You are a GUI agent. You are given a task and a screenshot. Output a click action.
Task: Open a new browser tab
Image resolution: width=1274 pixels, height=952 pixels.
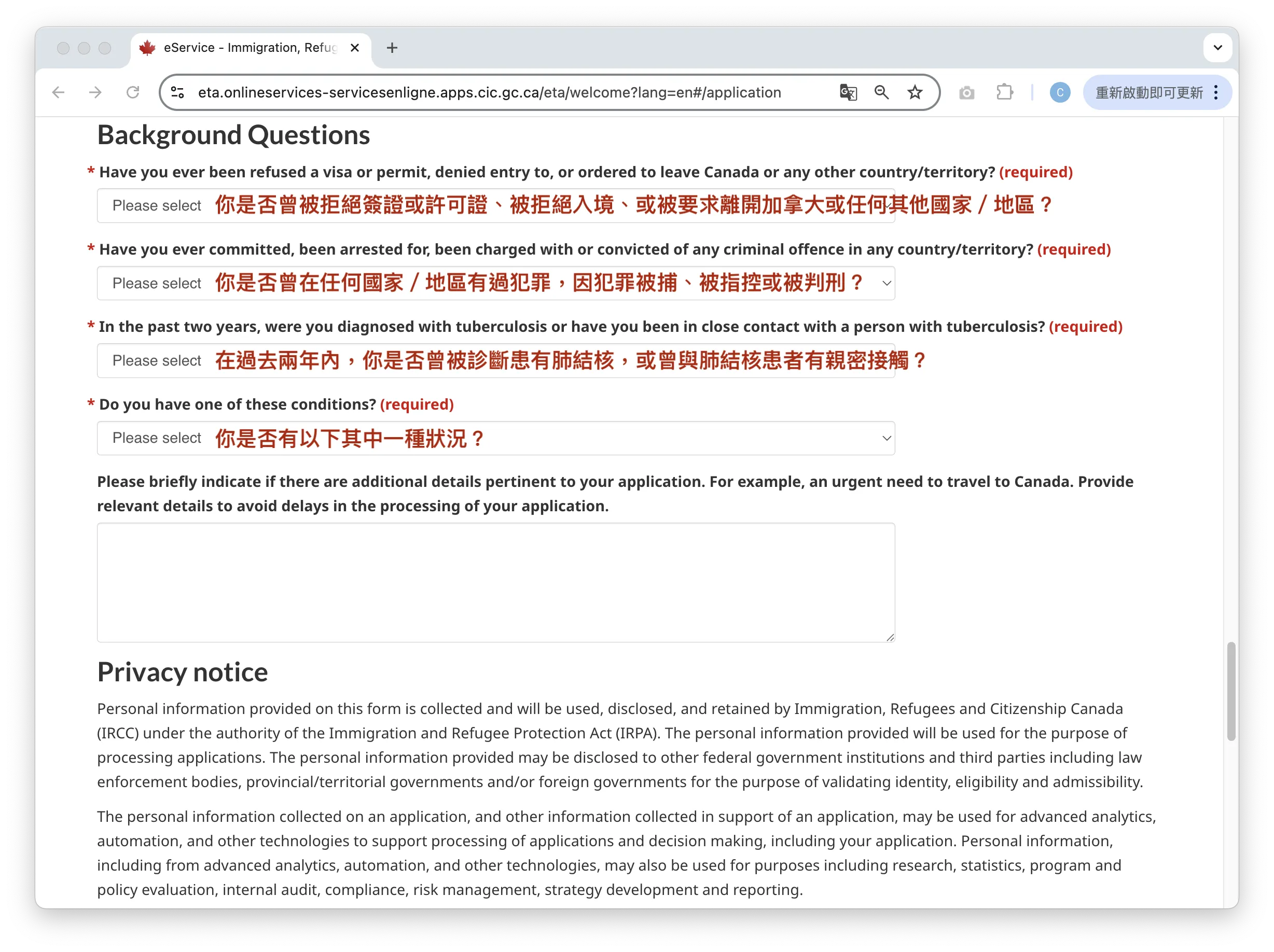pyautogui.click(x=392, y=48)
